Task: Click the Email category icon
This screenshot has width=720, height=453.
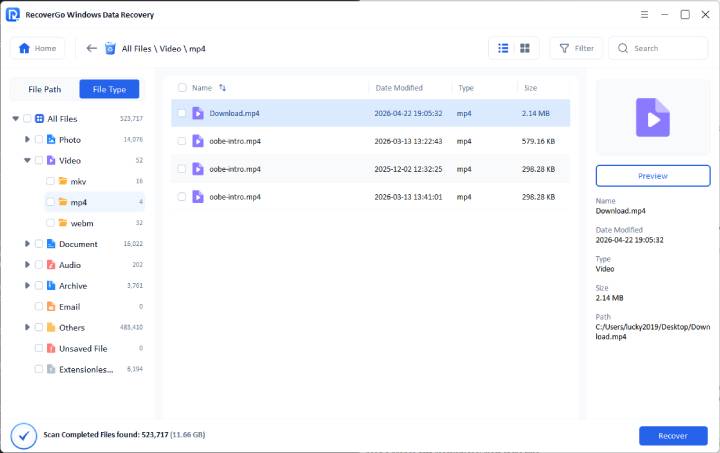Action: [51, 306]
